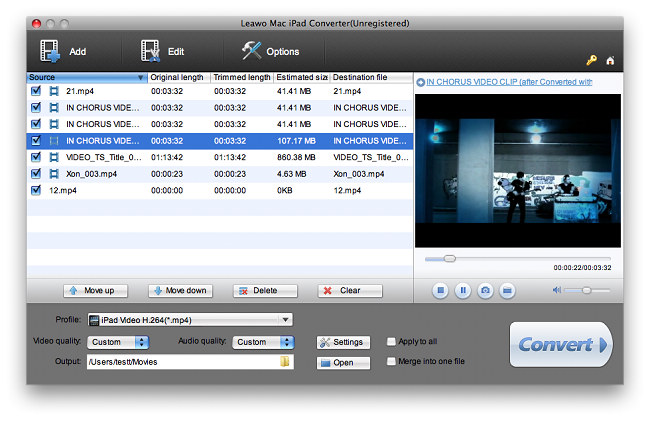Viewport: 650px width, 421px height.
Task: Click the Add video toolbar icon
Action: (50, 51)
